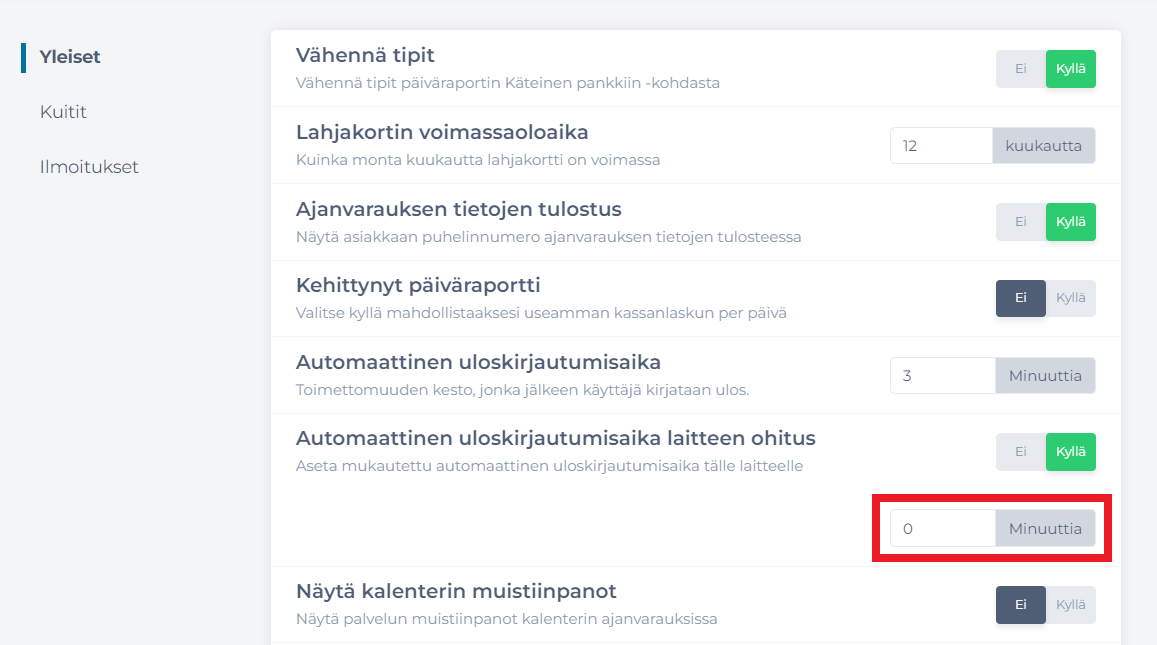Viewport: 1157px width, 645px height.
Task: Click the kuukautta unit label
Action: click(1044, 145)
